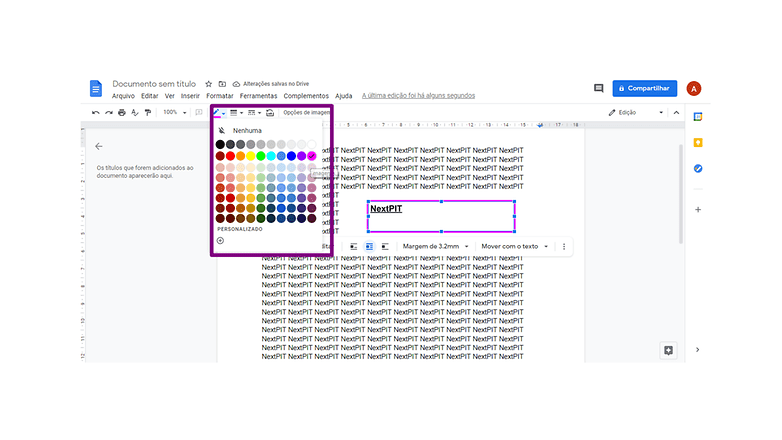Screen dimensions: 782x440
Task: Pick the orange color swatch
Action: pyautogui.click(x=240, y=156)
